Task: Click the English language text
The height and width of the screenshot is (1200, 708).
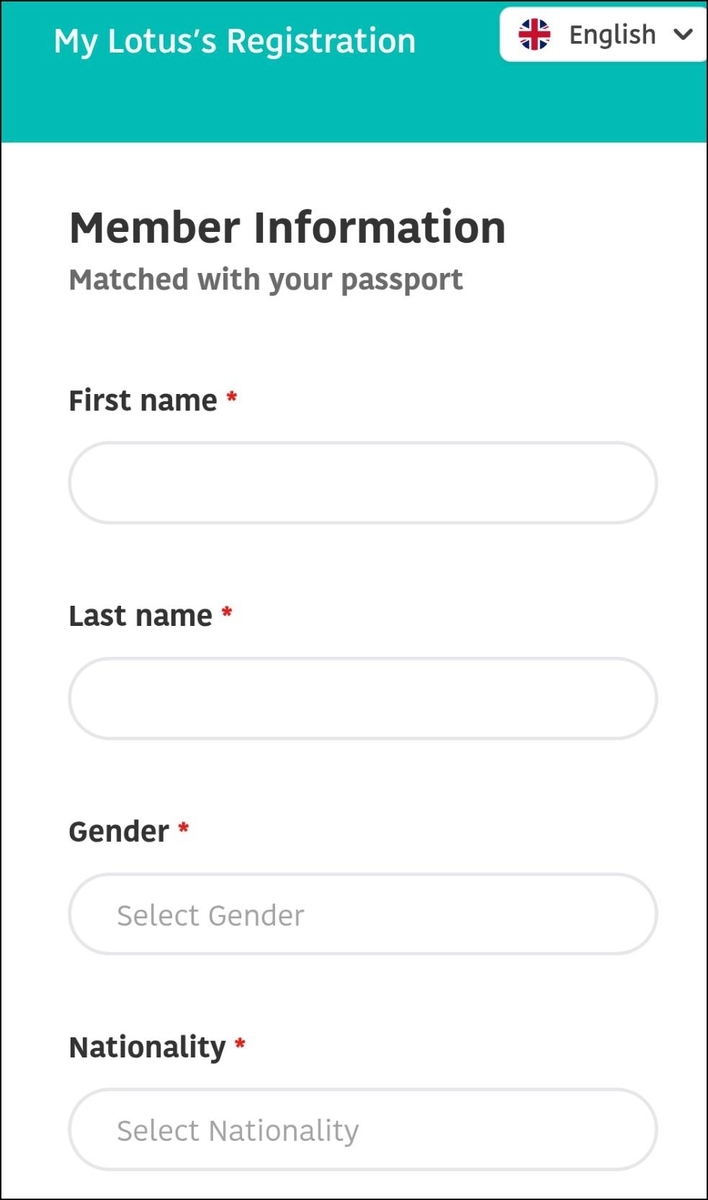Action: pyautogui.click(x=612, y=35)
